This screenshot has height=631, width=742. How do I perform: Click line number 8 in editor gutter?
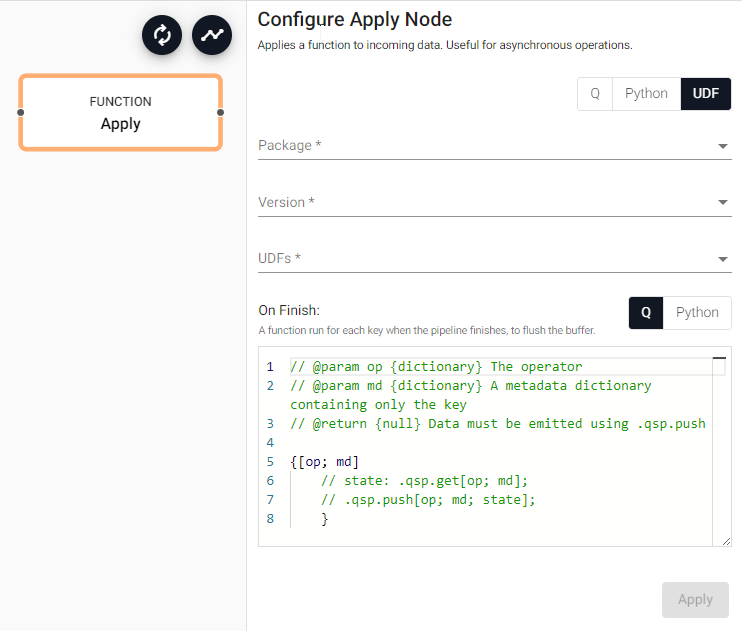[x=270, y=519]
